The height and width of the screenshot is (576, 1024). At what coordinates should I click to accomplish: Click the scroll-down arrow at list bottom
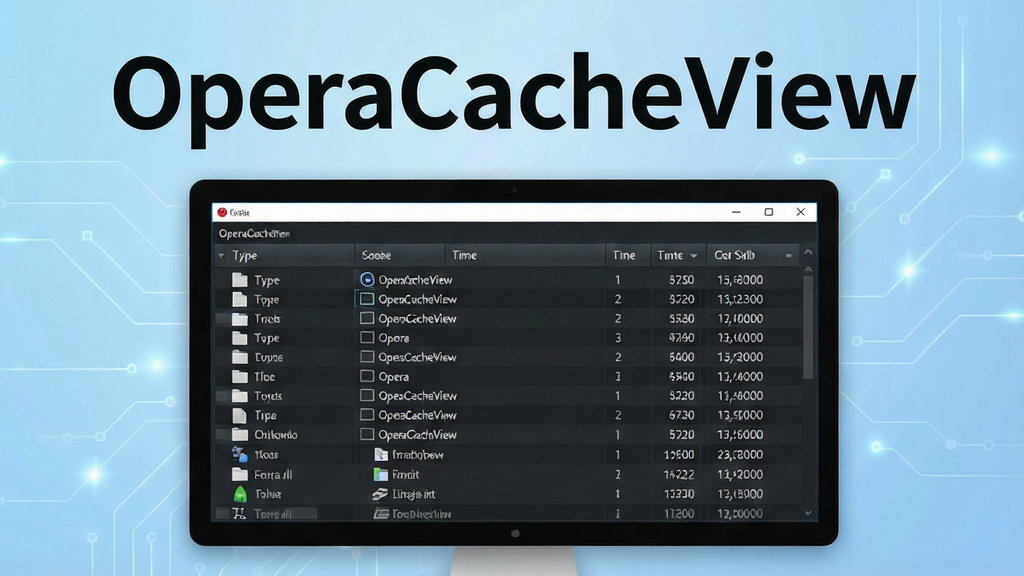pyautogui.click(x=808, y=513)
